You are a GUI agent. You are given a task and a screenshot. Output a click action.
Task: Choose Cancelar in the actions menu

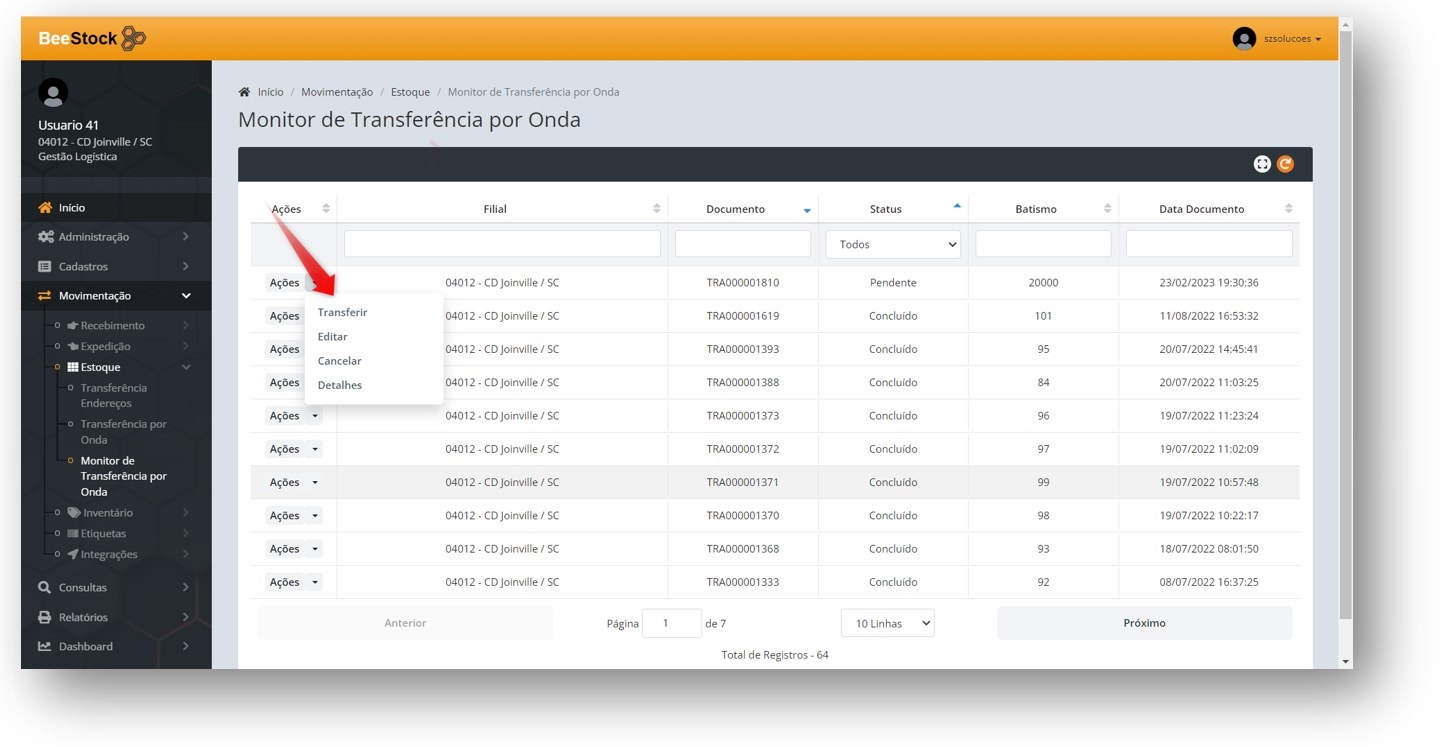pos(339,361)
